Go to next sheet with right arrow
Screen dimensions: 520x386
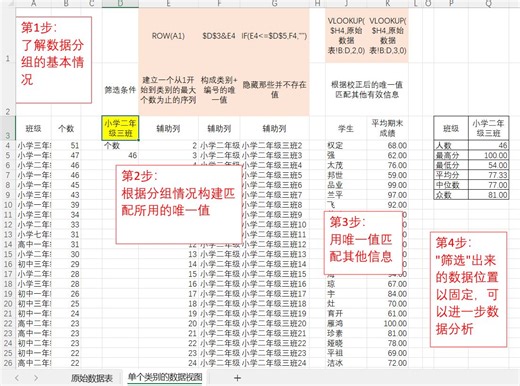coord(36,378)
